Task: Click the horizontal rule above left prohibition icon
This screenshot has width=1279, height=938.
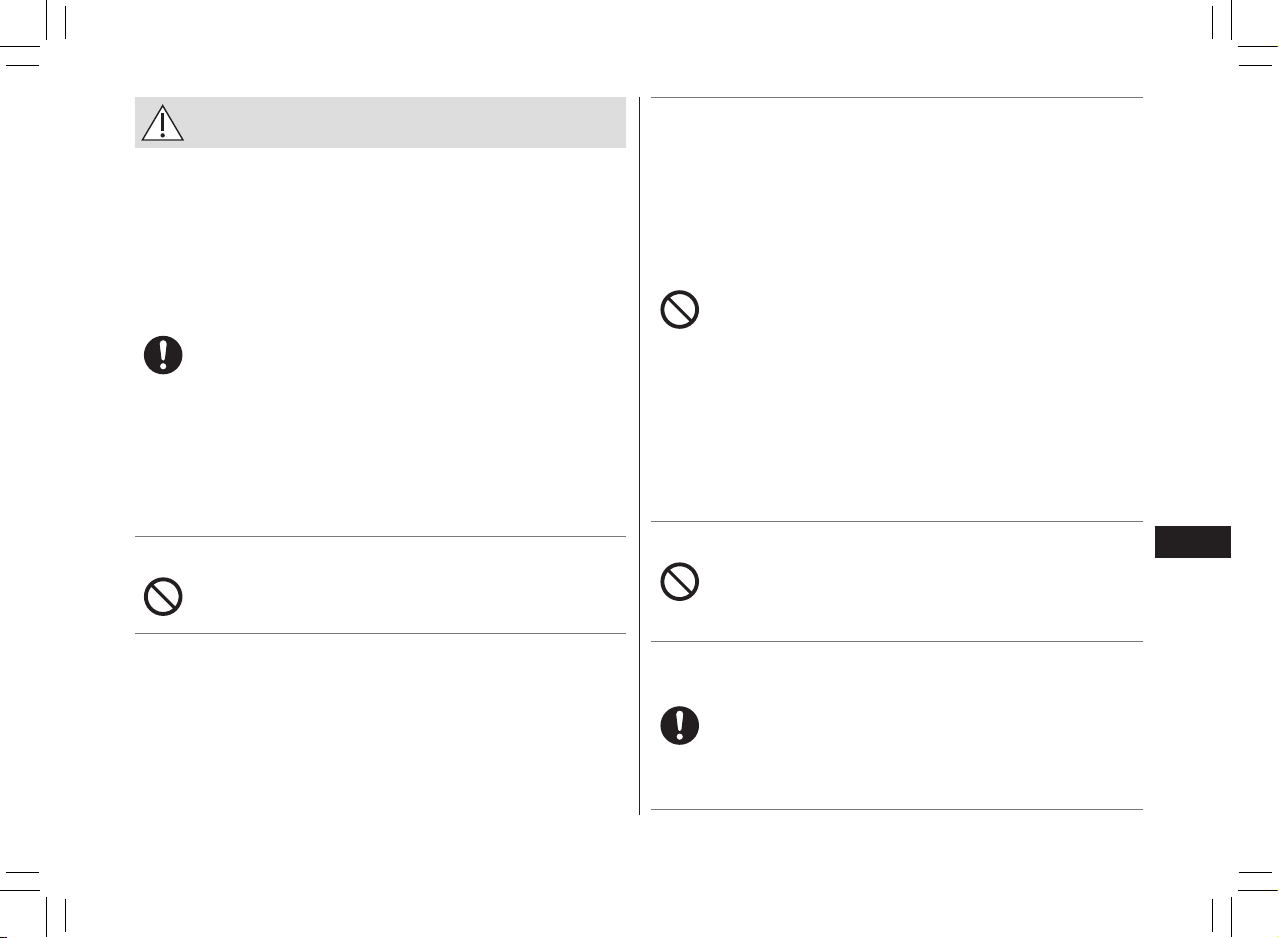Action: 380,537
